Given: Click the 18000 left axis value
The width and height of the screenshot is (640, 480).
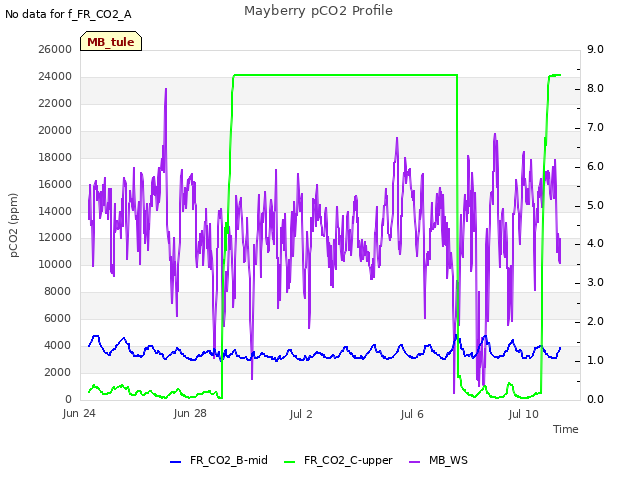Looking at the screenshot, I should 55,157.
